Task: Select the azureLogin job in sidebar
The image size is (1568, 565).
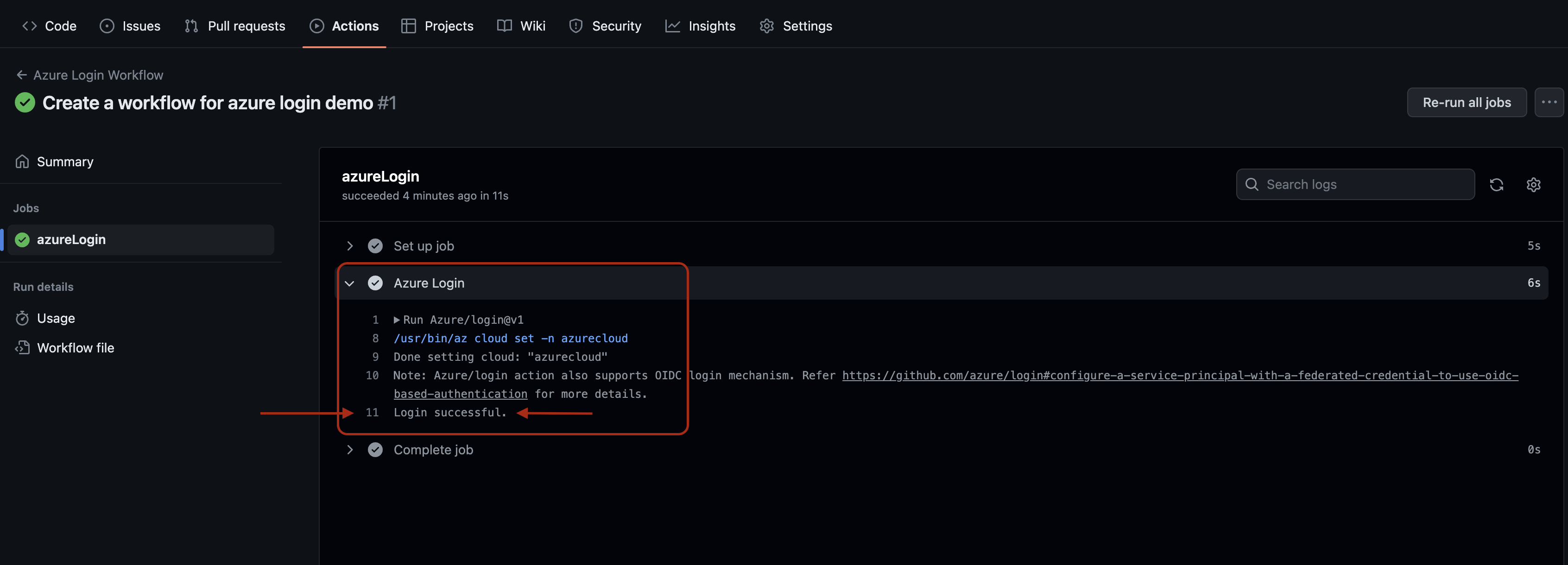Action: click(x=140, y=239)
